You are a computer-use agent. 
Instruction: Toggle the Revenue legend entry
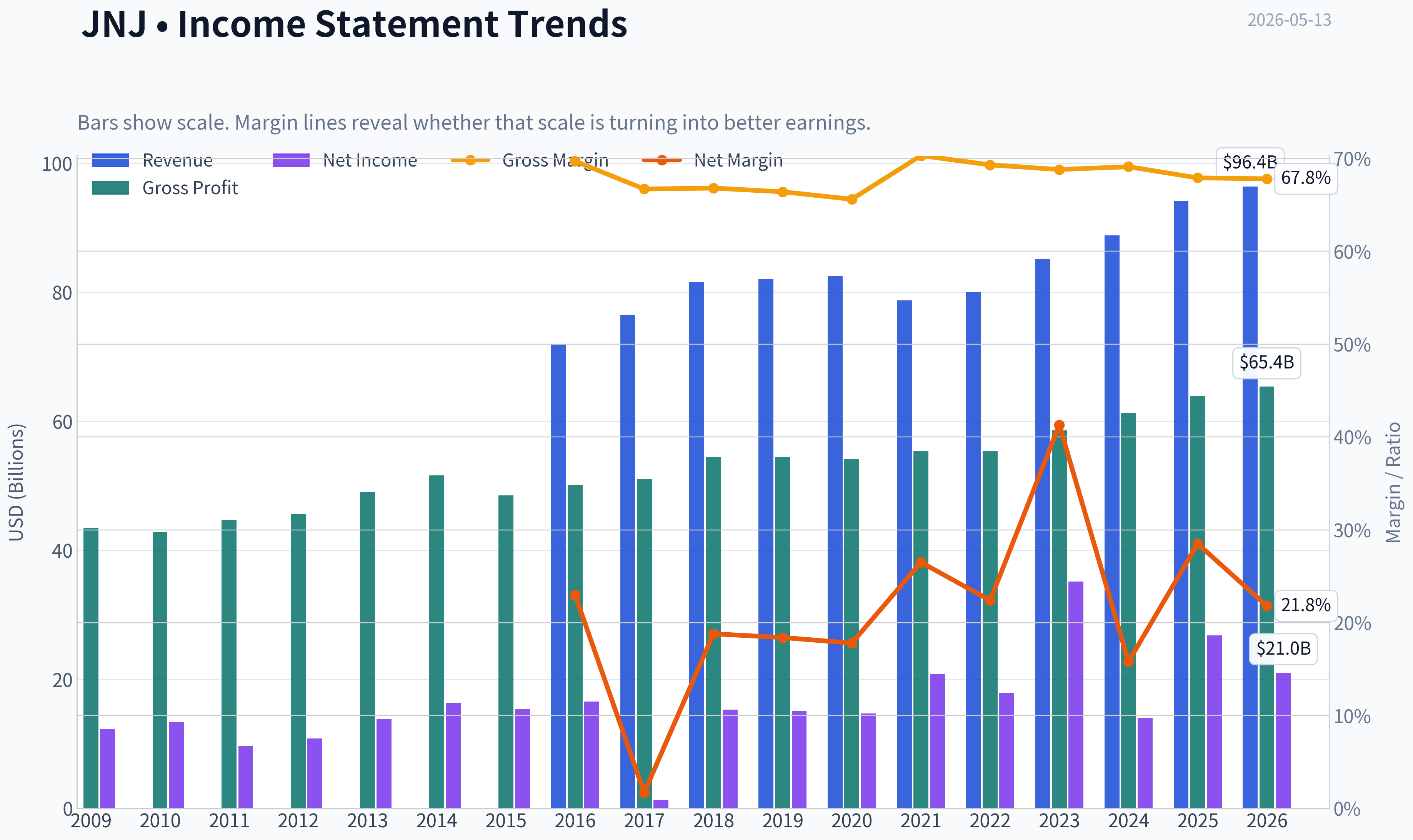tap(153, 161)
